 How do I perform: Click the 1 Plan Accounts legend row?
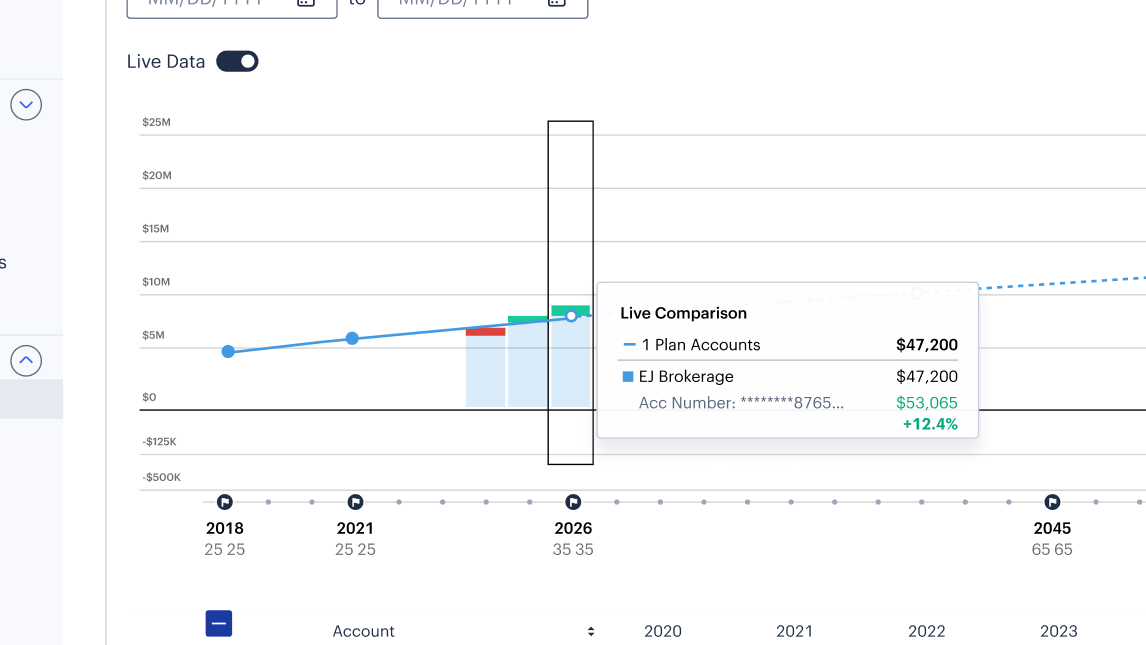788,345
